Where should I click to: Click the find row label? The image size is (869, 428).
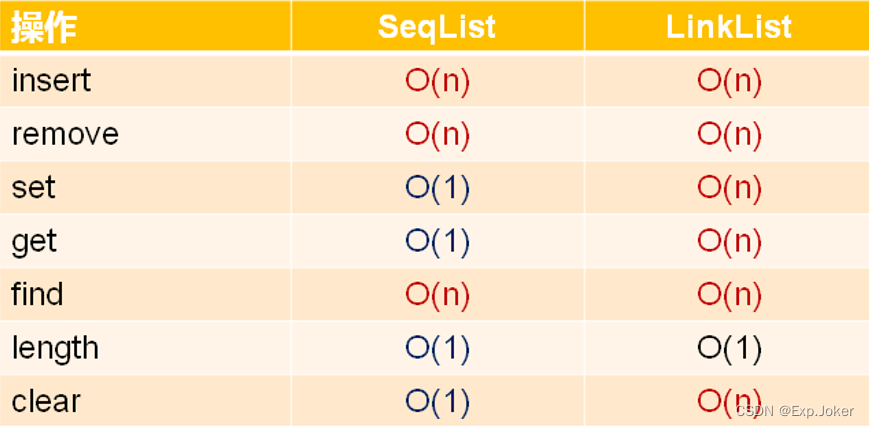pyautogui.click(x=37, y=294)
